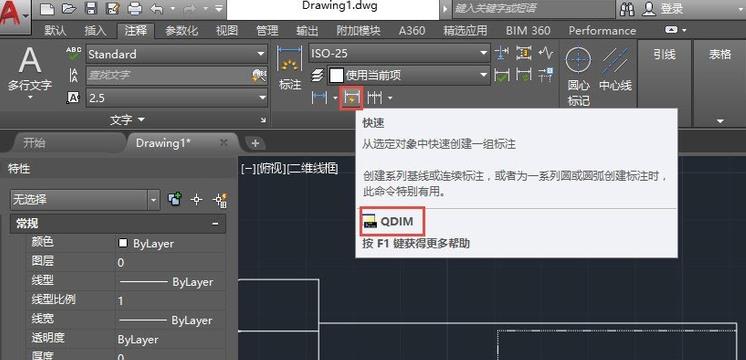Open the undo history dropdown arrow
This screenshot has height=360, width=746.
point(172,9)
